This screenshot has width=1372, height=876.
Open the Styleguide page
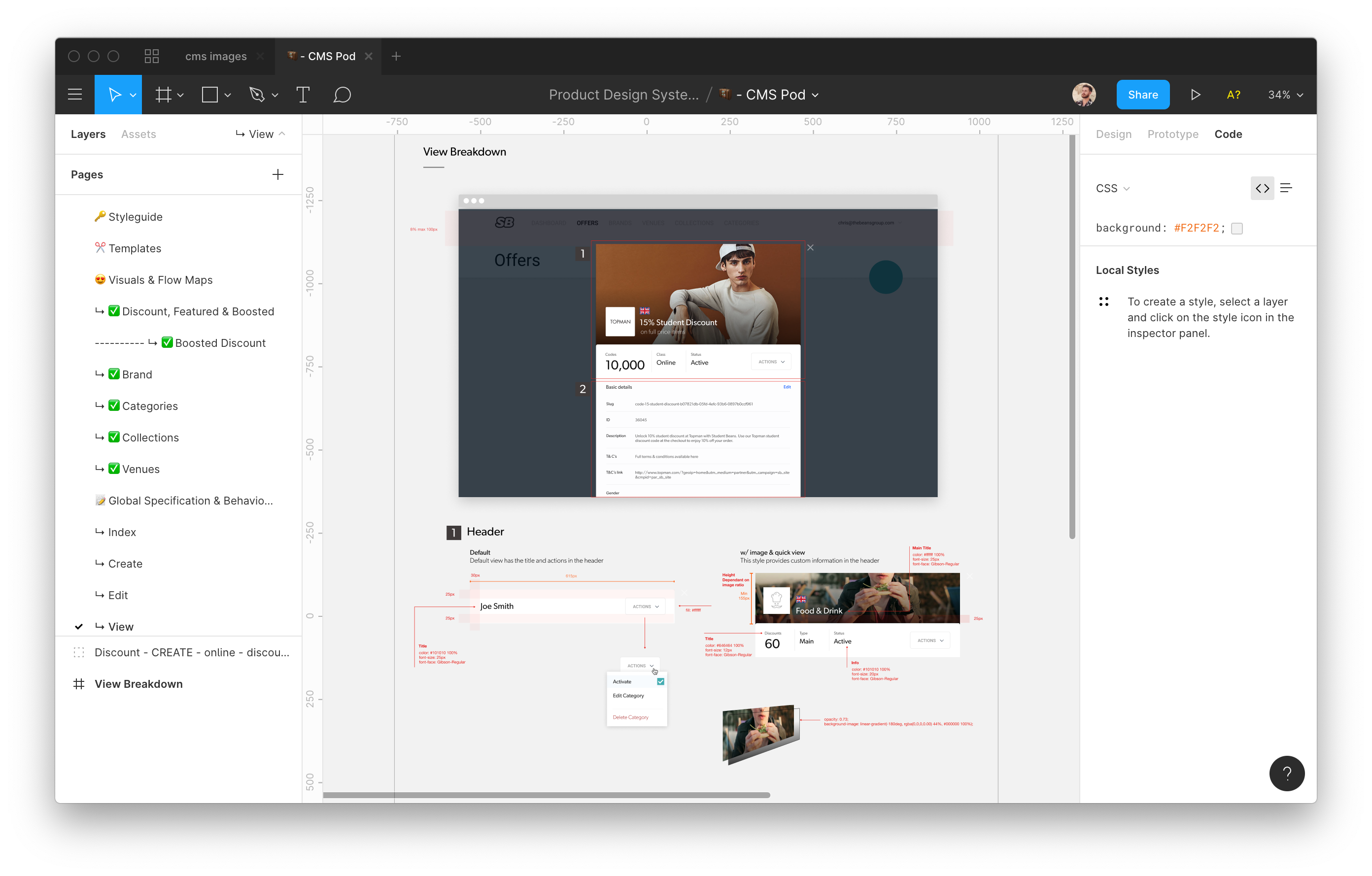pyautogui.click(x=136, y=216)
